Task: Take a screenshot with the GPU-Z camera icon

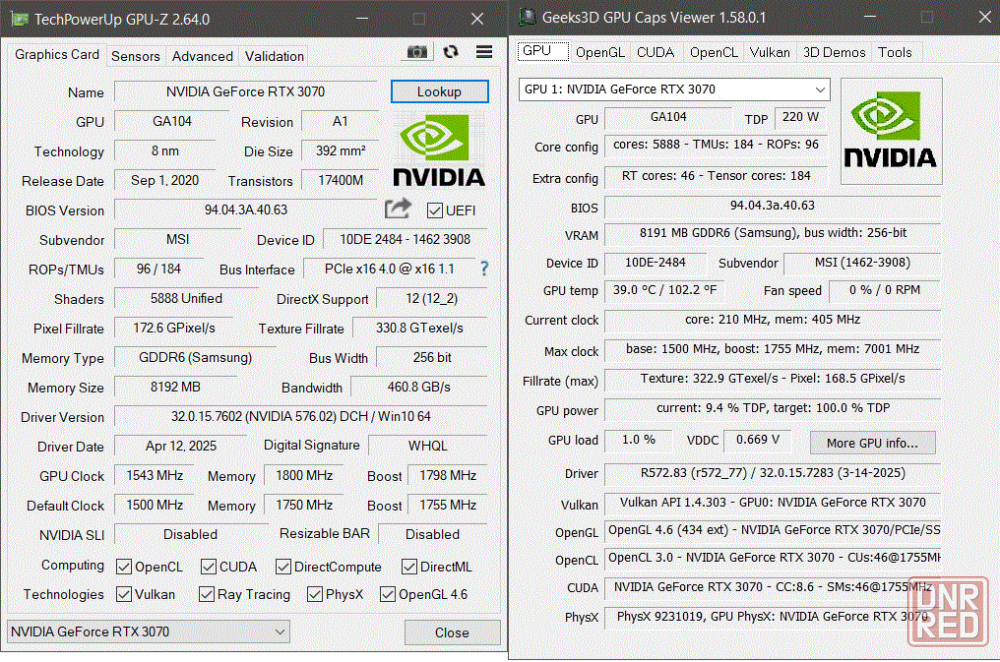Action: click(x=417, y=52)
